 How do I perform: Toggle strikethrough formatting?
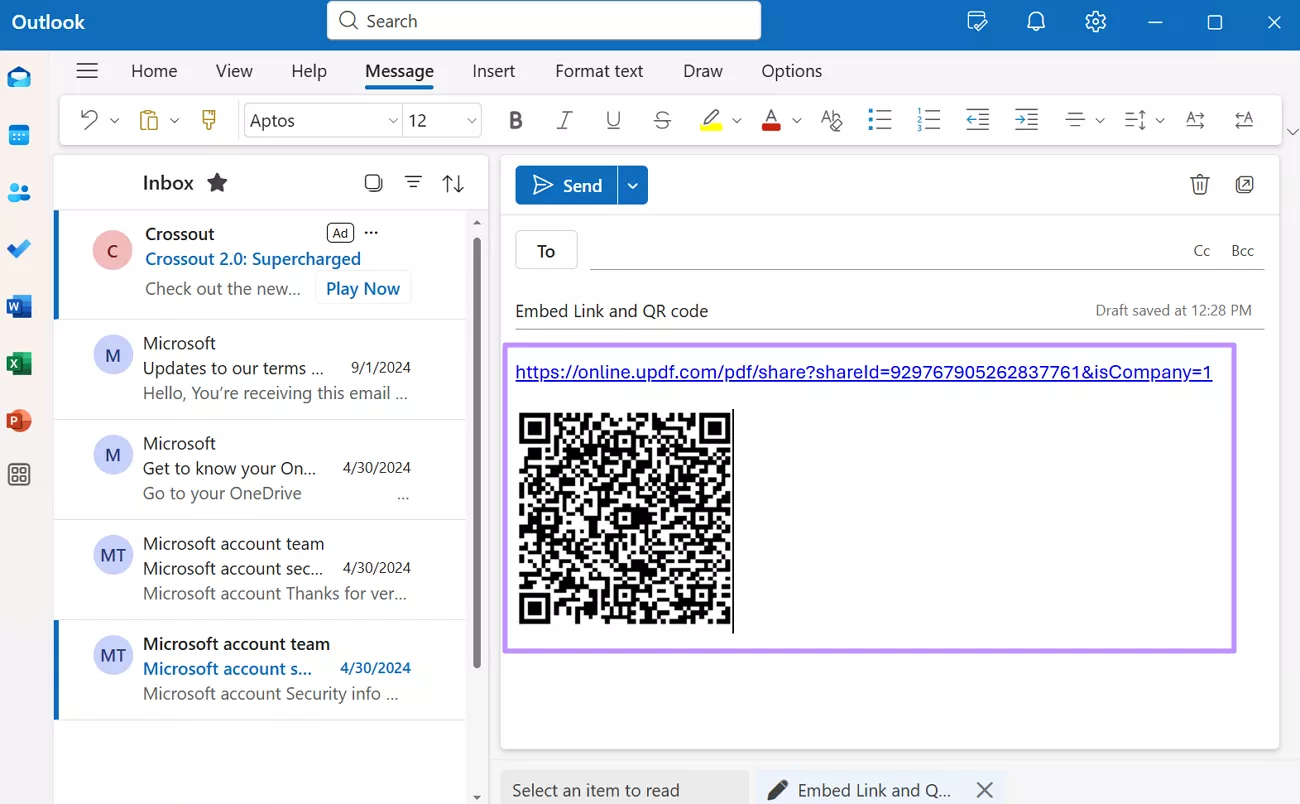tap(662, 119)
